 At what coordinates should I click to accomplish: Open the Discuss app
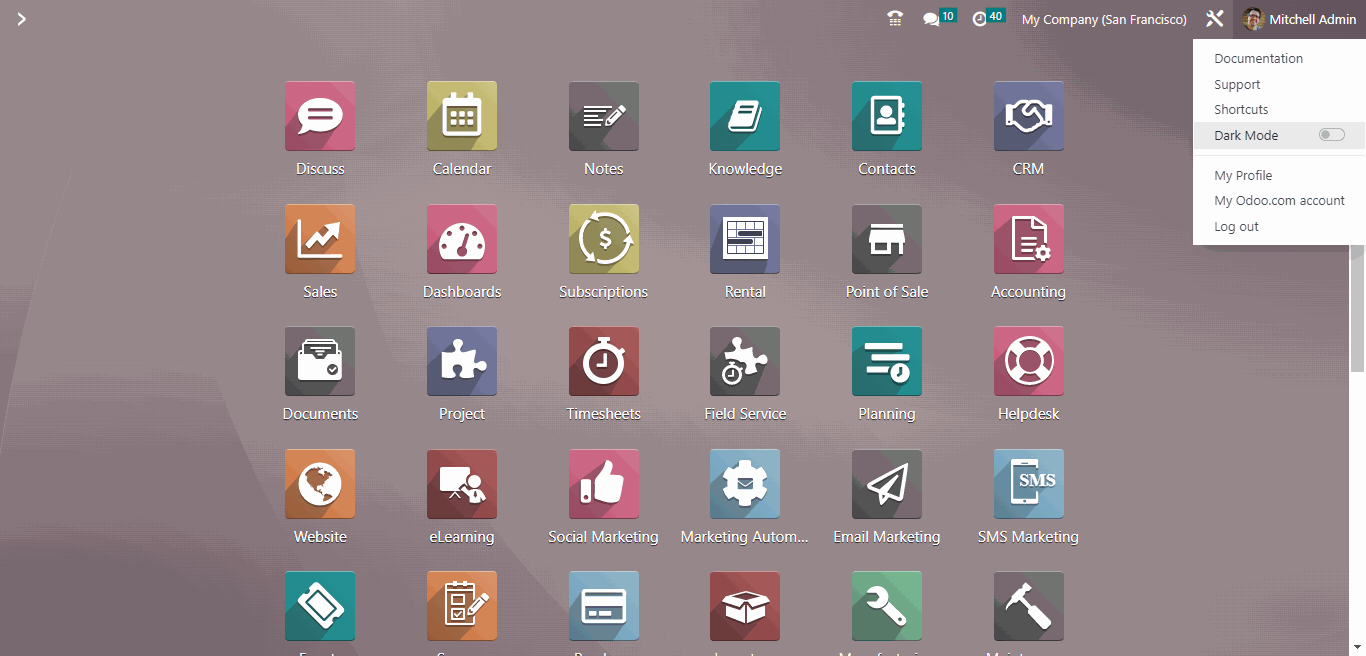pyautogui.click(x=320, y=116)
